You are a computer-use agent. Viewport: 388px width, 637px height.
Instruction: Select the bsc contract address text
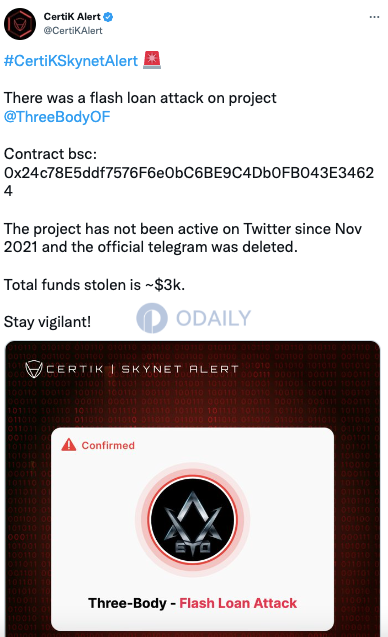point(189,182)
